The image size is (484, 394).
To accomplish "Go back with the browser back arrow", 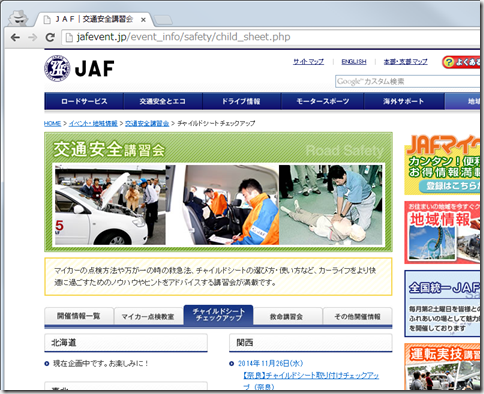I will pos(15,37).
